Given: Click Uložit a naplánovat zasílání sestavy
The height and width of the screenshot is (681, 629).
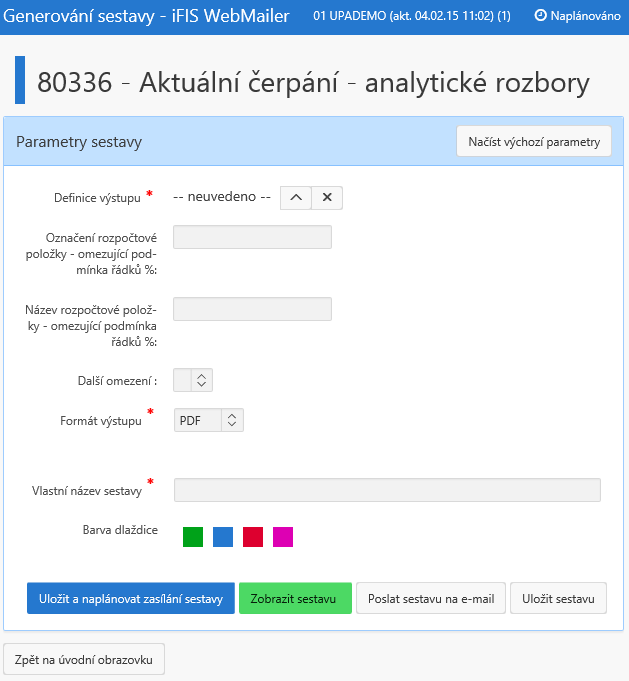Looking at the screenshot, I should pos(131,598).
